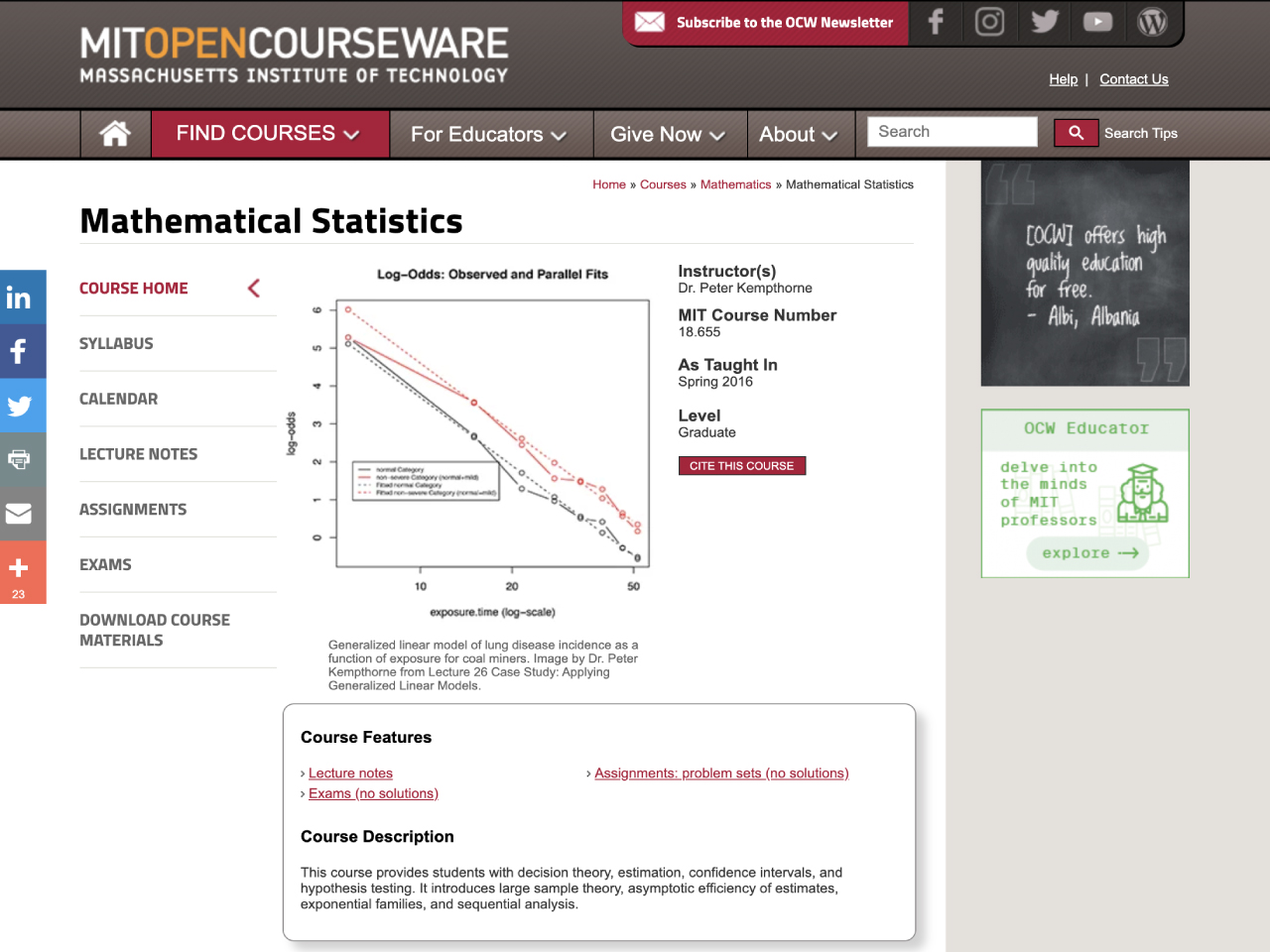Open the Assignments section

(x=133, y=510)
